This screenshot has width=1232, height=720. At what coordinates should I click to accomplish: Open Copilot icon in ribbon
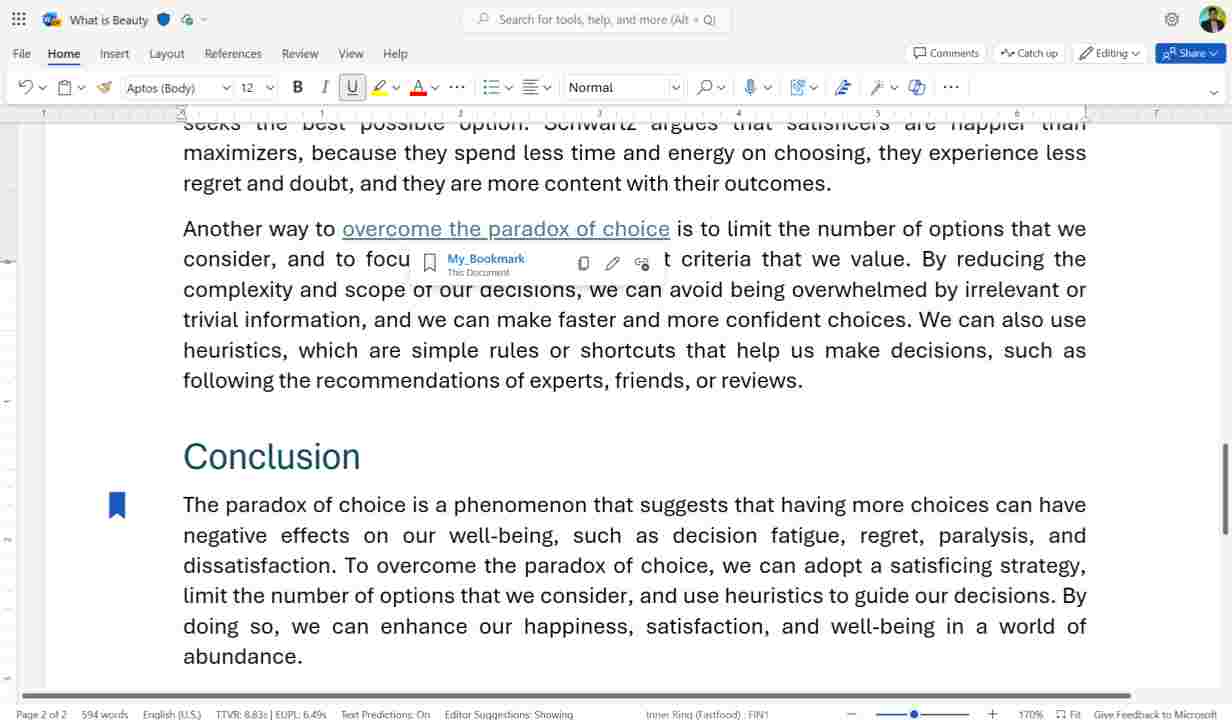click(x=917, y=87)
